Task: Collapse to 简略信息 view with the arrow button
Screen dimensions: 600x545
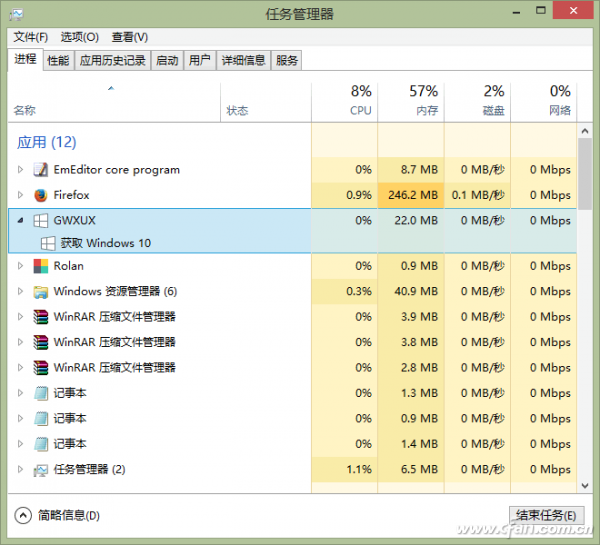Action: point(23,516)
